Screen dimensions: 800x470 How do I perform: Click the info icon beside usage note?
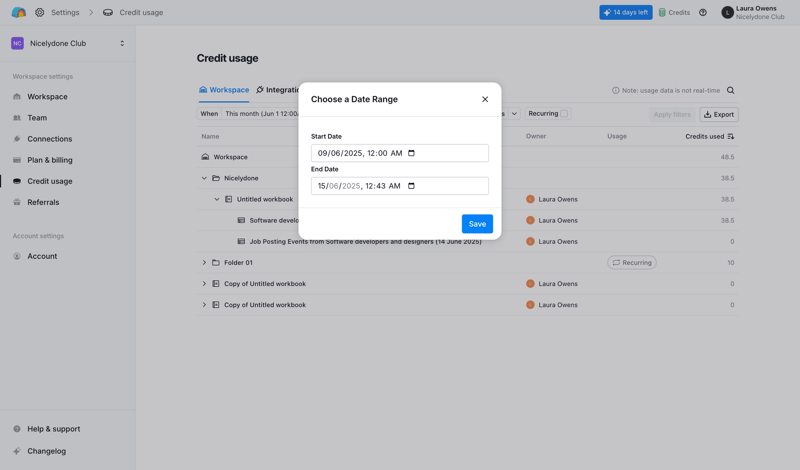pos(615,90)
